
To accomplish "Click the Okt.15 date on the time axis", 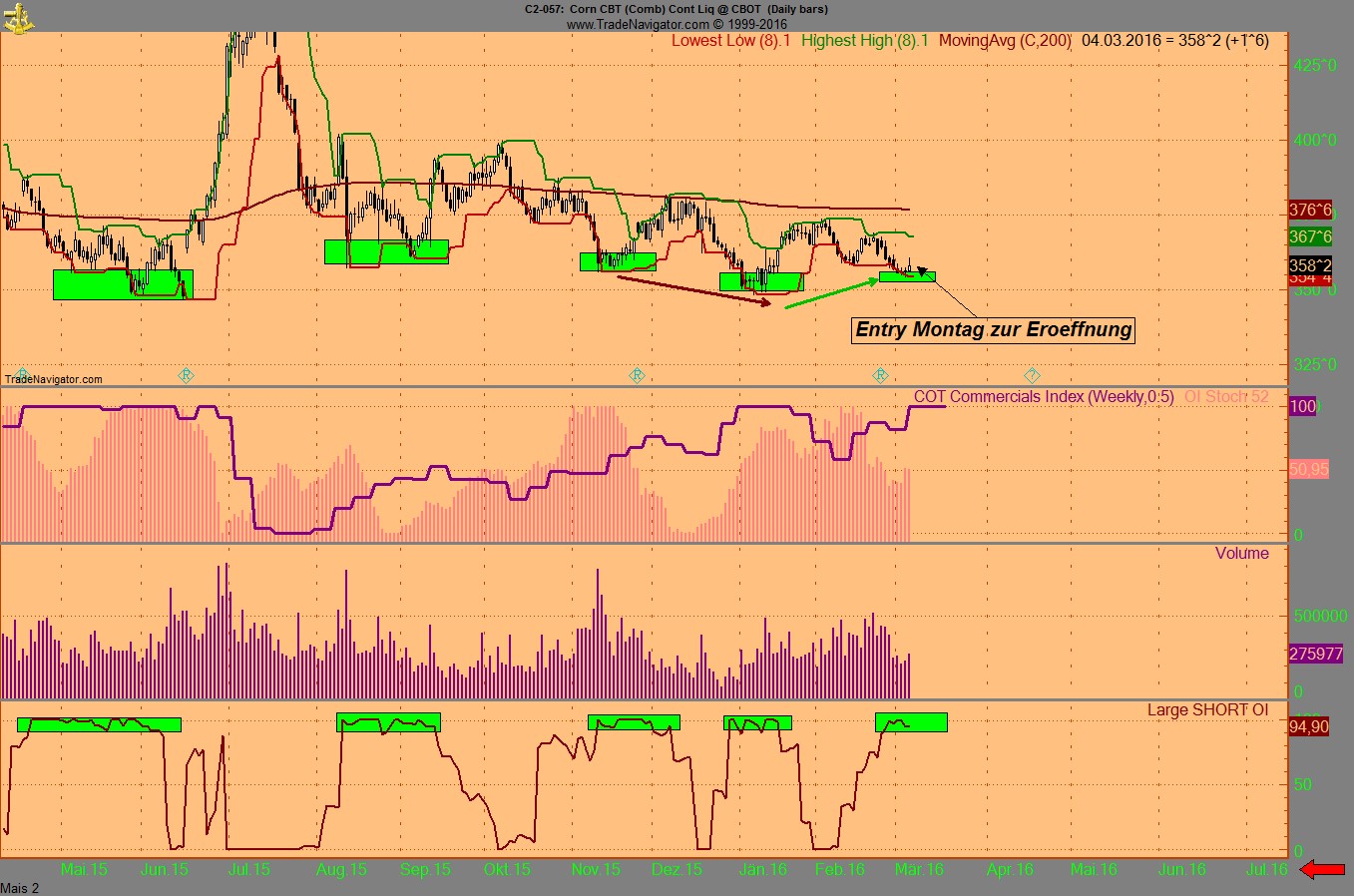I will pos(507,869).
